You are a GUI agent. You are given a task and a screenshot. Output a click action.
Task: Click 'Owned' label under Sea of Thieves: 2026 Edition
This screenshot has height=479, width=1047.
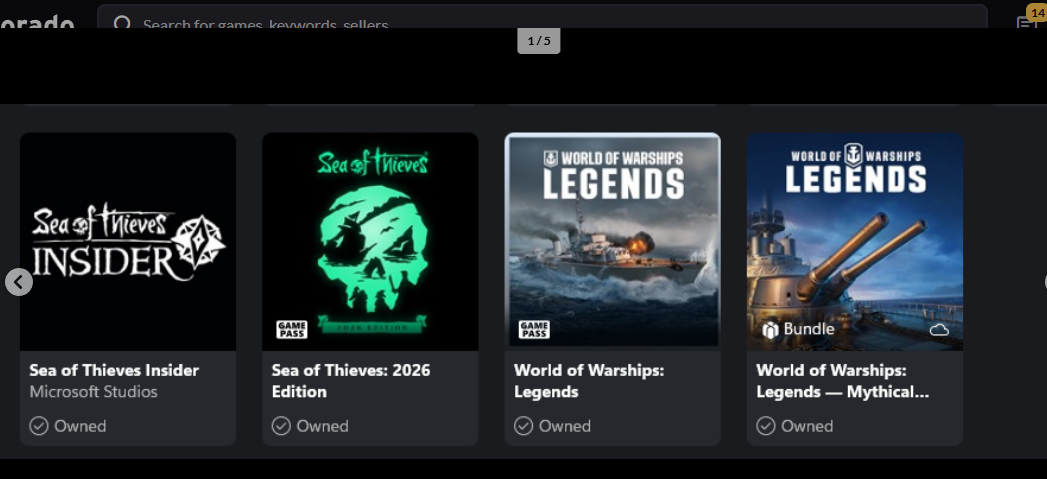[323, 426]
